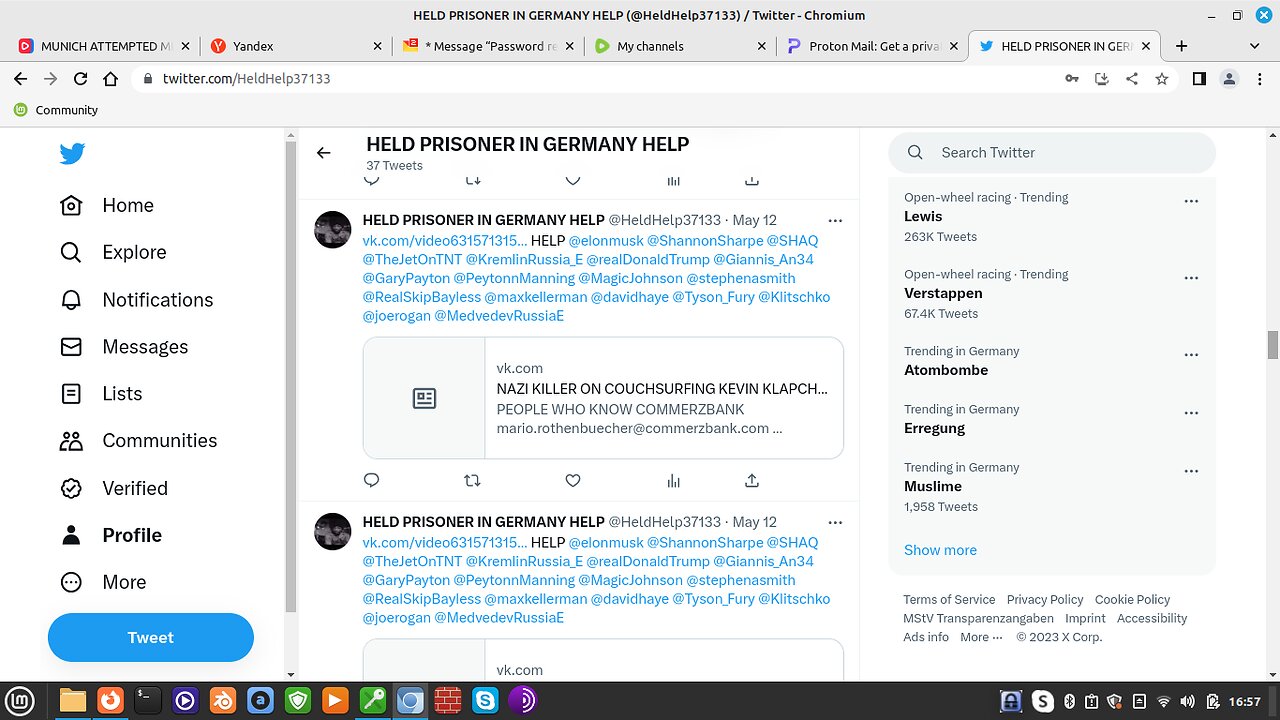Open Cookie Policy footer link
This screenshot has width=1280, height=720.
pos(1132,599)
